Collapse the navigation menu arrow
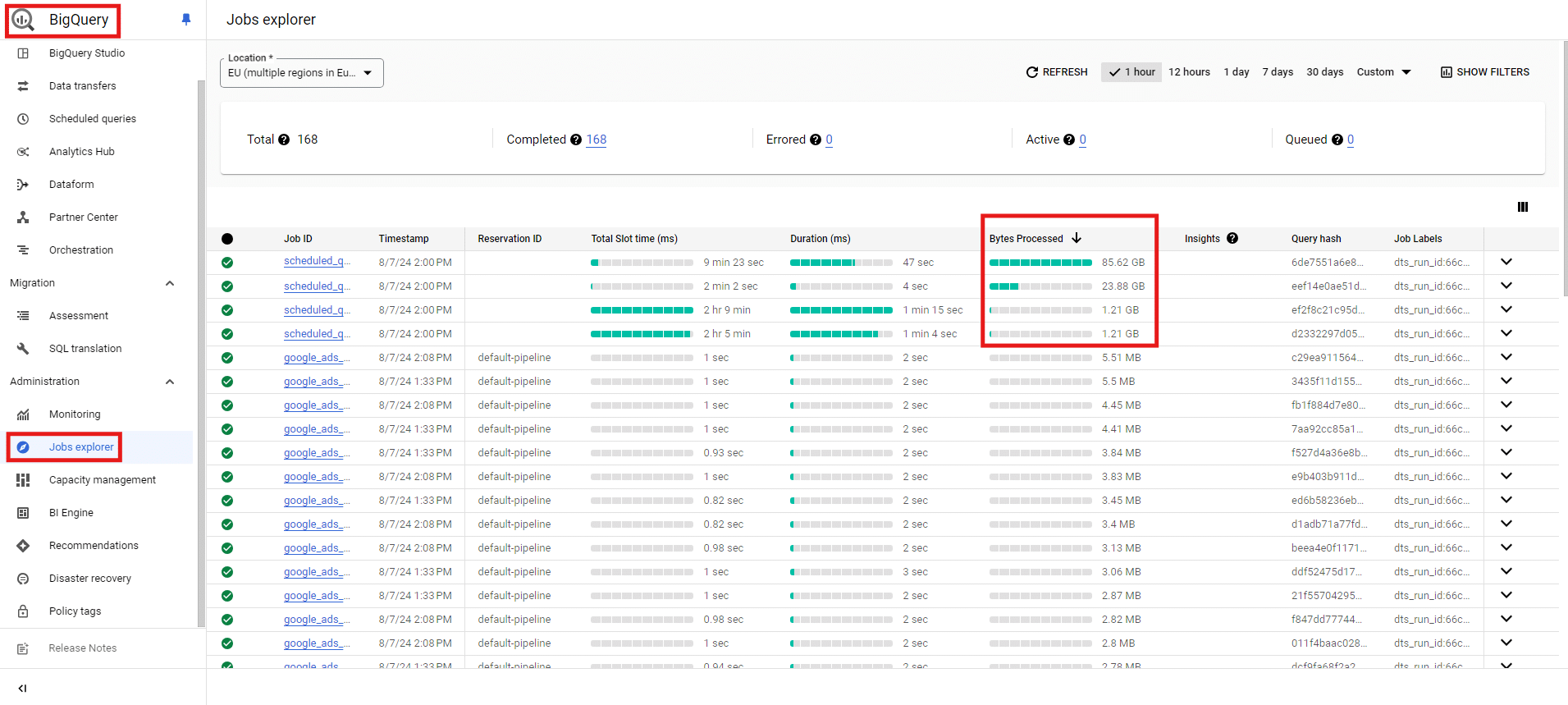 22,689
